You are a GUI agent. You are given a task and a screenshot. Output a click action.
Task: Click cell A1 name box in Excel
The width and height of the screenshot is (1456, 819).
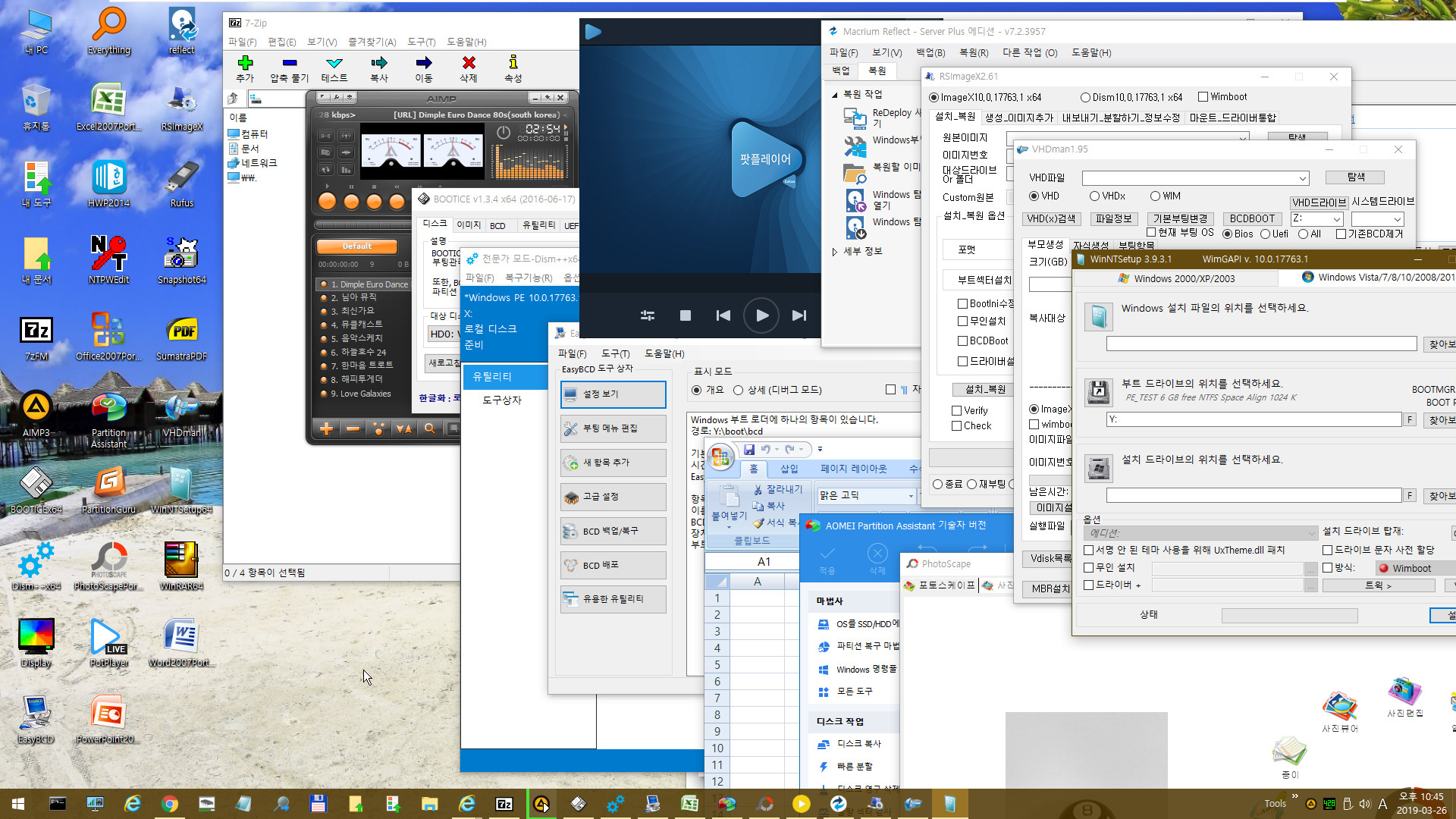point(752,562)
